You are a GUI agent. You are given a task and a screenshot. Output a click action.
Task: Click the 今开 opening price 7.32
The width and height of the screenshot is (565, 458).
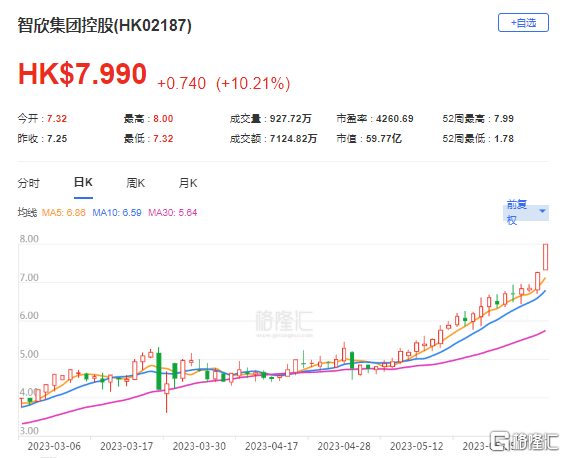pos(57,119)
